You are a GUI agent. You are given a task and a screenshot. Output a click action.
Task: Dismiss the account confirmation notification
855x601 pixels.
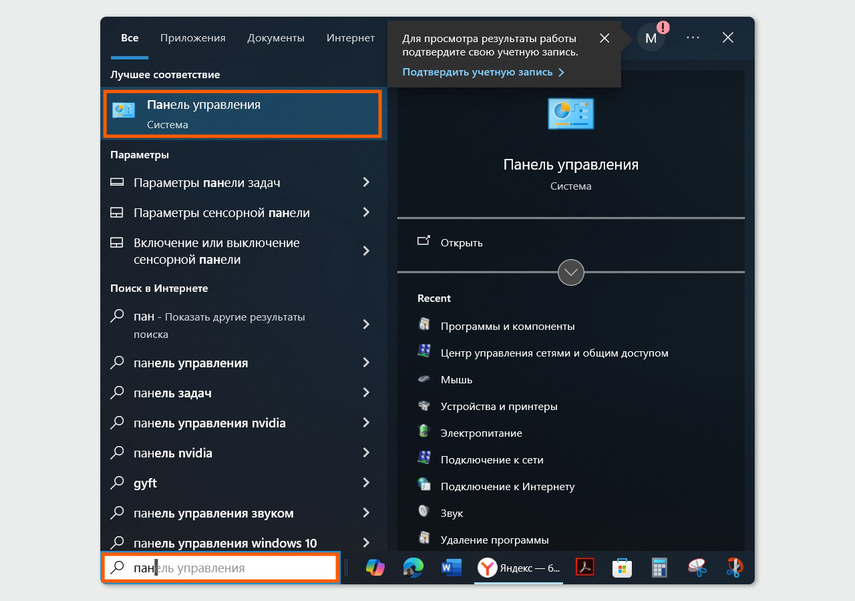coord(604,38)
